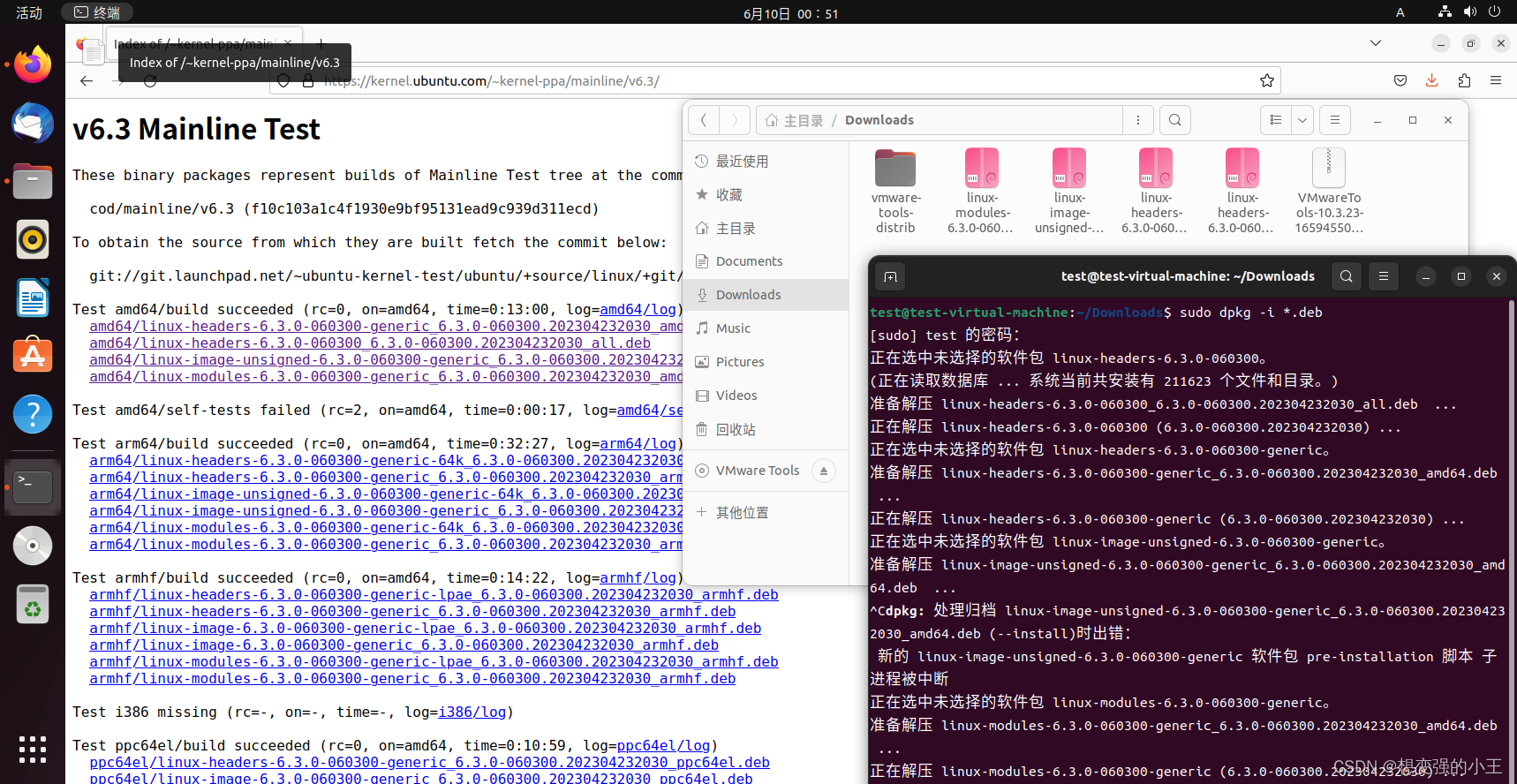Click 主目录 in the Files path bar
The height and width of the screenshot is (784, 1517).
795,120
